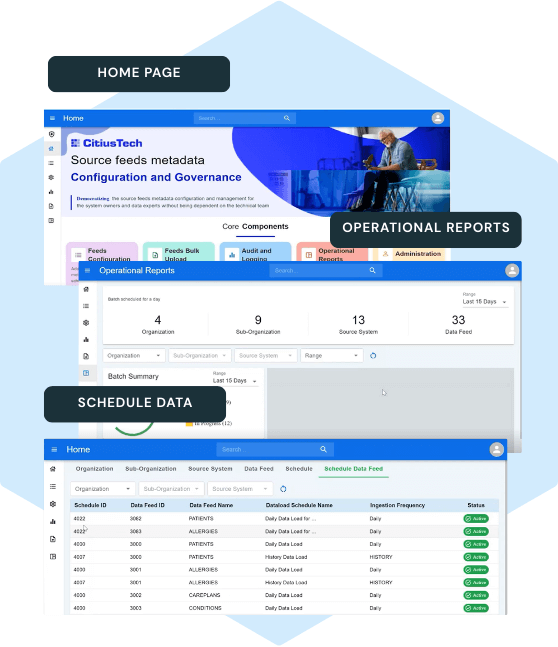This screenshot has width=558, height=647.
Task: Open the Source System dropdown in Operational Reports
Action: [x=265, y=356]
